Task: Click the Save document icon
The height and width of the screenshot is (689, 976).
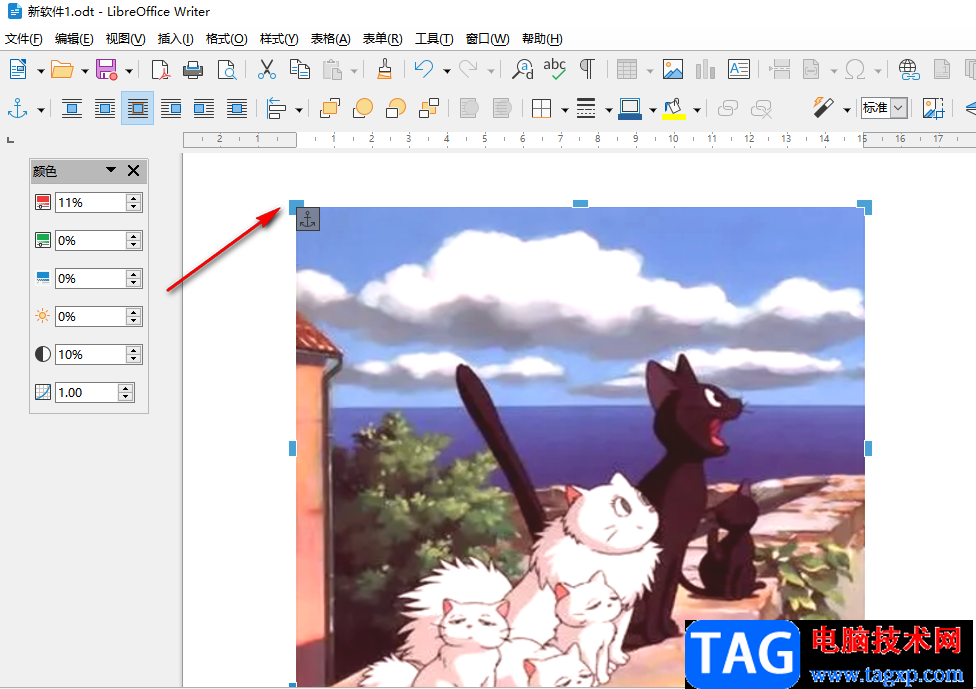Action: tap(106, 70)
